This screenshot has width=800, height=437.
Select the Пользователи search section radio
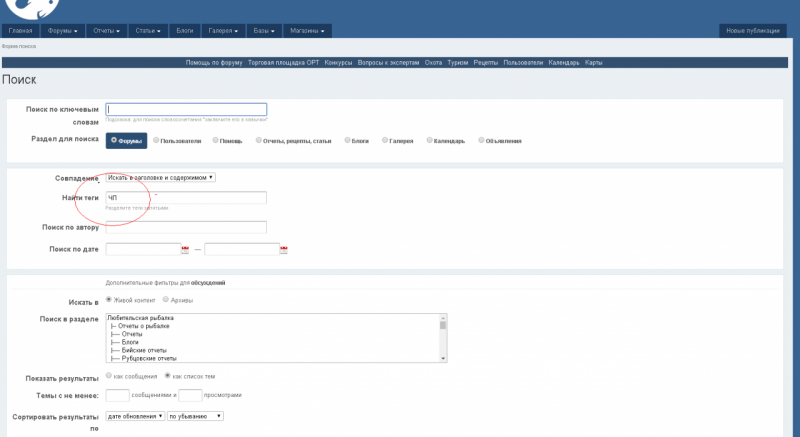(156, 141)
